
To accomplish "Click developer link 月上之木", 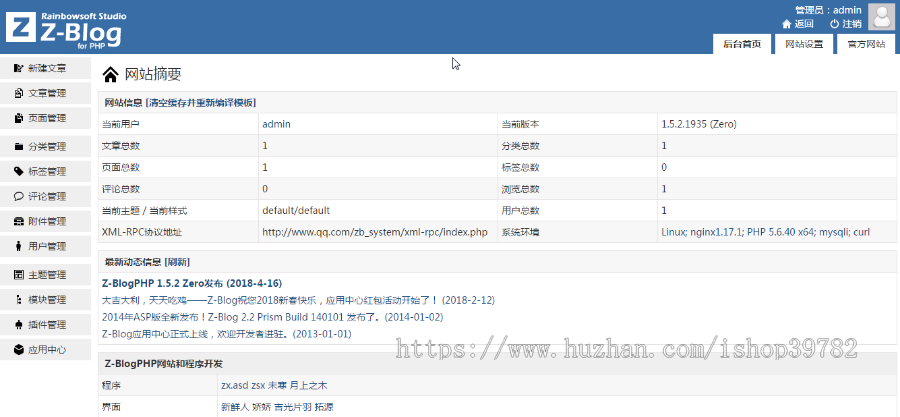I will [x=308, y=386].
